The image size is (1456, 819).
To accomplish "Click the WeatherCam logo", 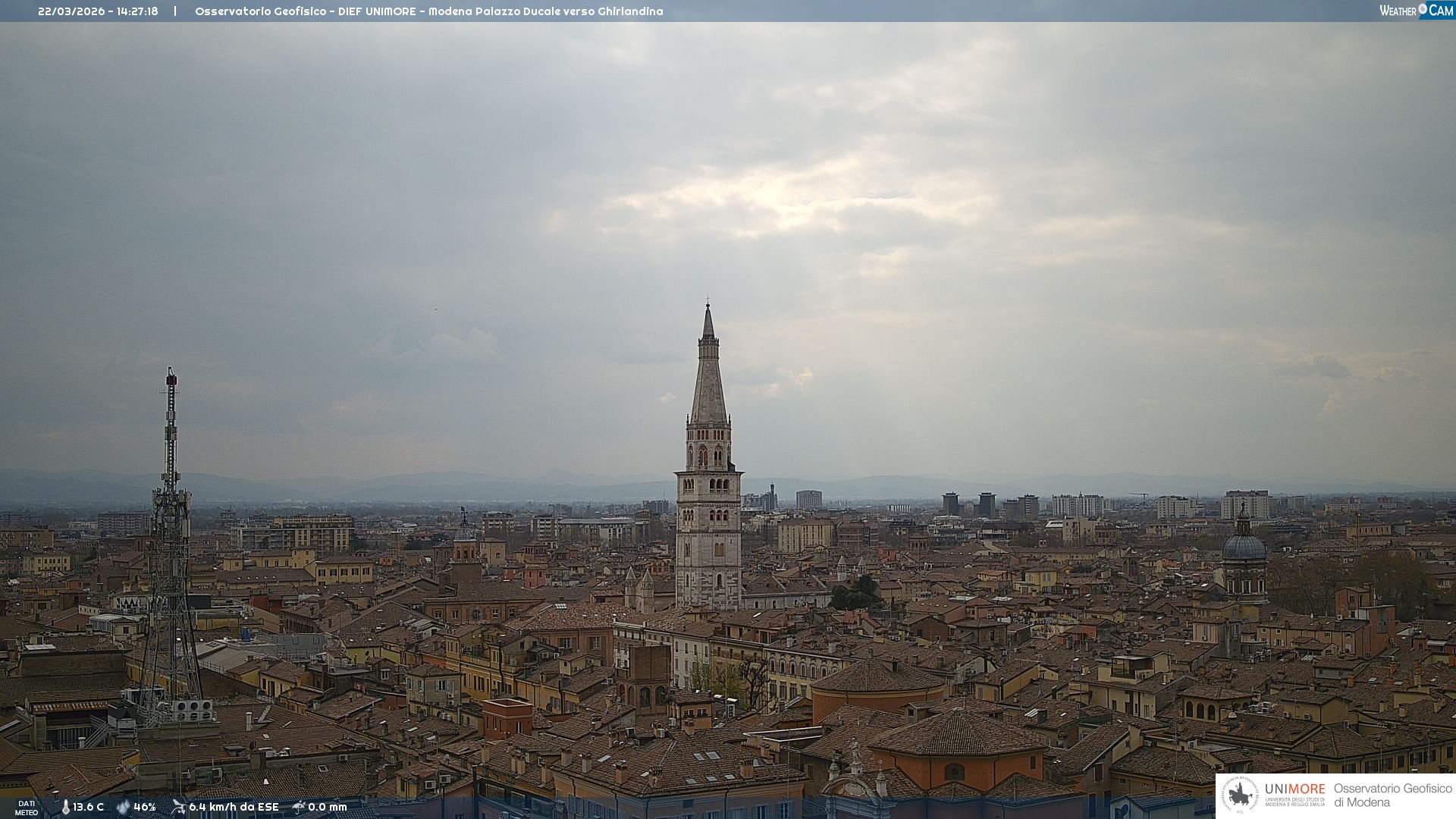I will (x=1416, y=11).
